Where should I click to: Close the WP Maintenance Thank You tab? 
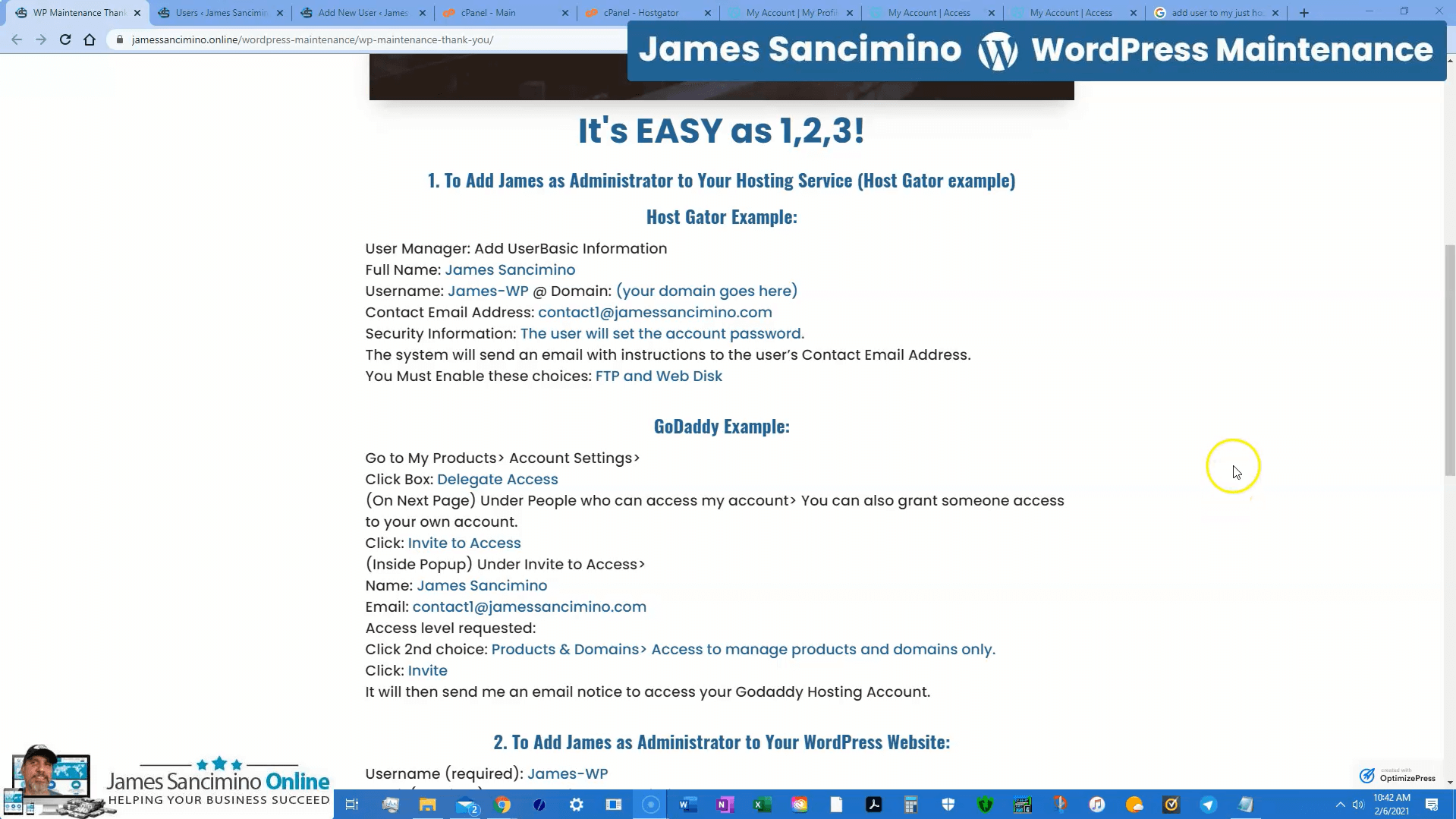click(137, 13)
